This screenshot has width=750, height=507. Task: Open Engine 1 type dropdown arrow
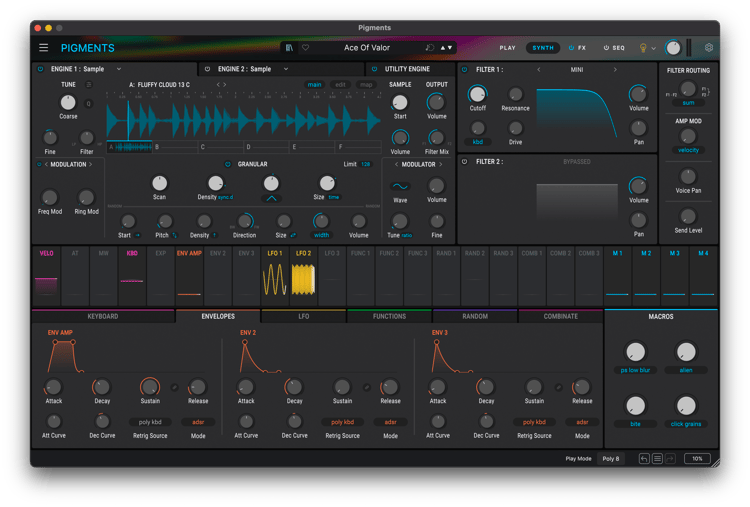point(119,69)
